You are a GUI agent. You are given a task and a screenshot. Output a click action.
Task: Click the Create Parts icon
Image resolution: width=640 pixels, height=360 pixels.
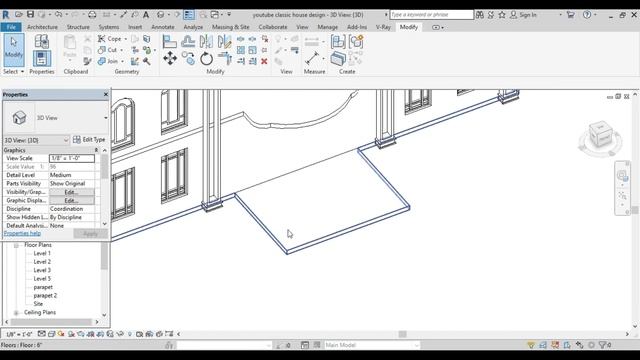[338, 59]
